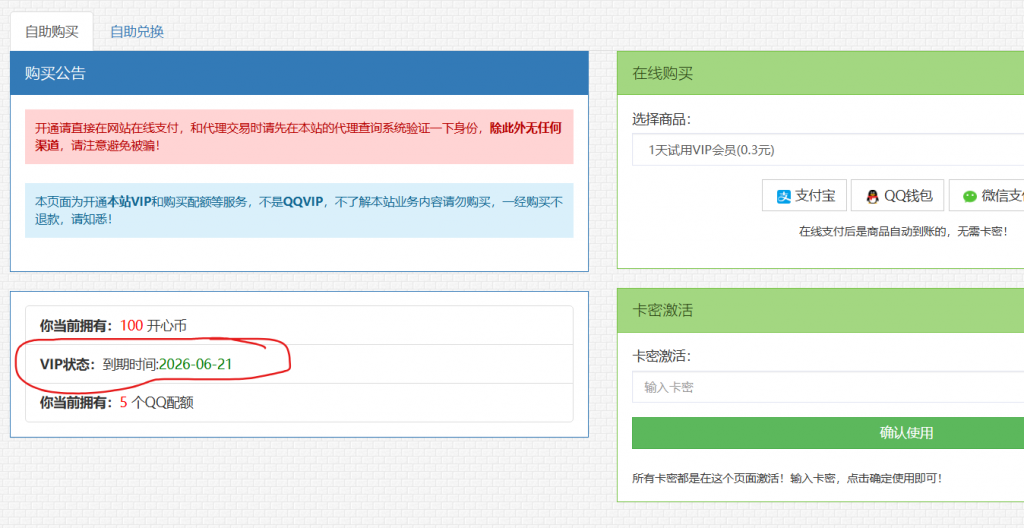Click the QQ penguin wallet icon
Image resolution: width=1024 pixels, height=528 pixels.
872,196
